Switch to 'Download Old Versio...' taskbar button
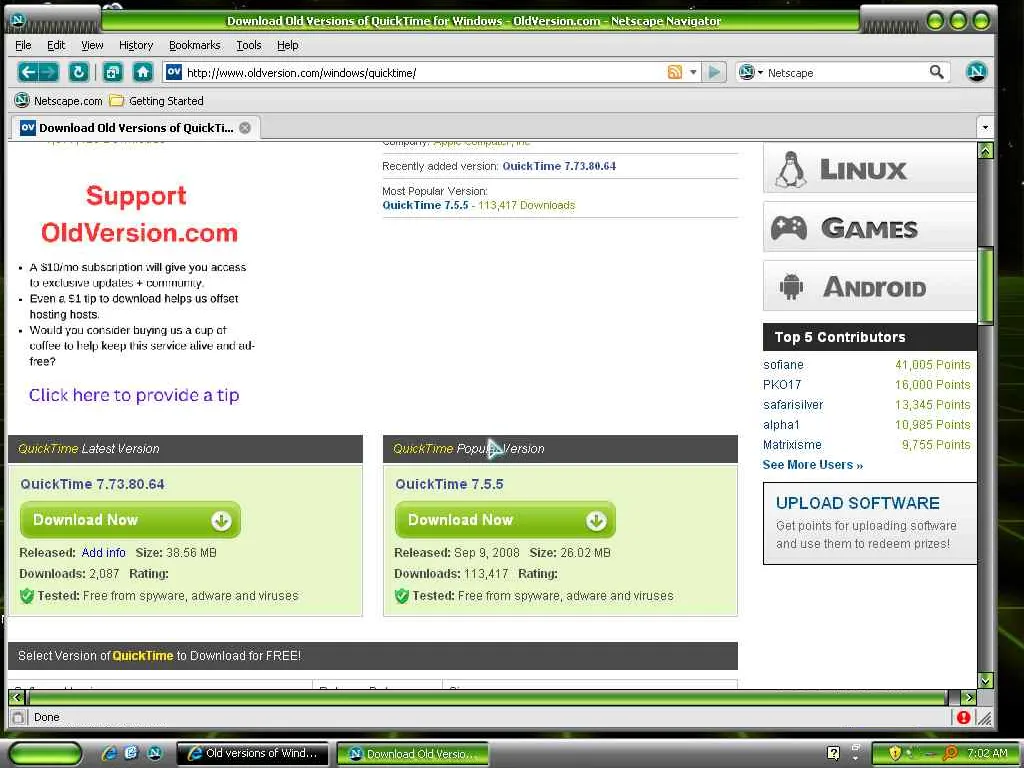The height and width of the screenshot is (768, 1024). pyautogui.click(x=413, y=753)
